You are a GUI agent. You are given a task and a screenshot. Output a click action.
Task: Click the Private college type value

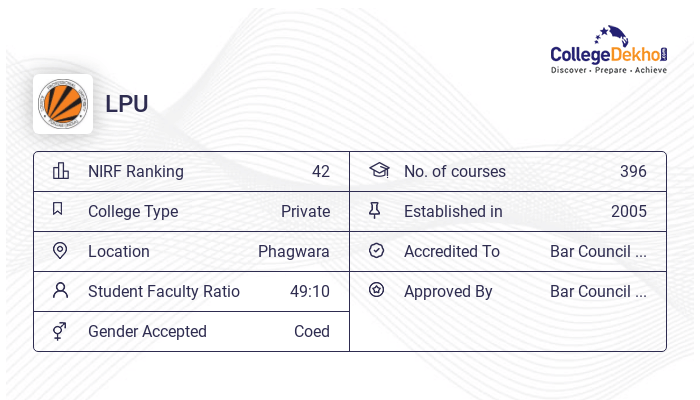tap(305, 211)
